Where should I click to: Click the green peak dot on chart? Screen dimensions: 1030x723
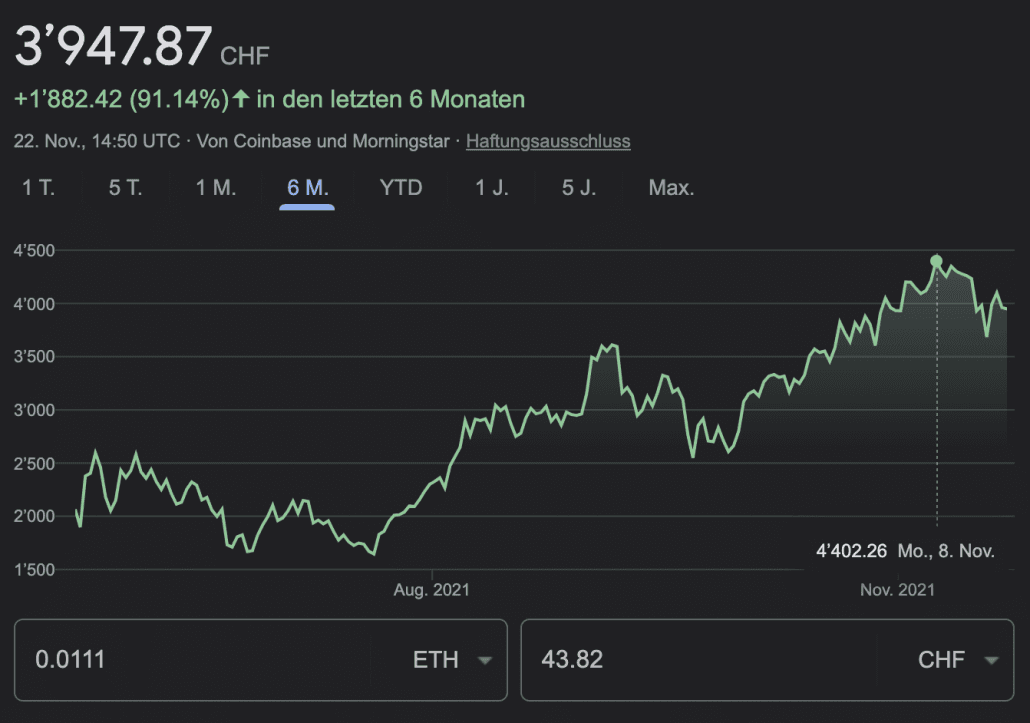click(x=936, y=261)
